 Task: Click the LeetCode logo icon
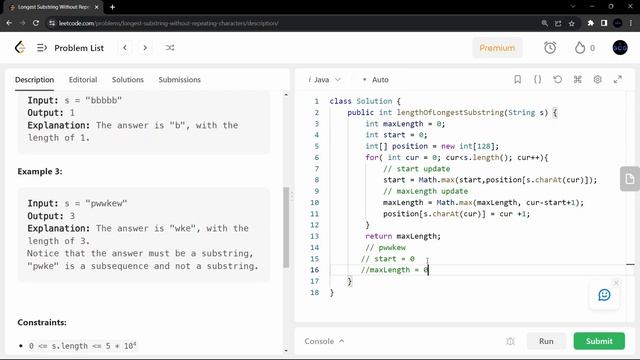(x=20, y=48)
